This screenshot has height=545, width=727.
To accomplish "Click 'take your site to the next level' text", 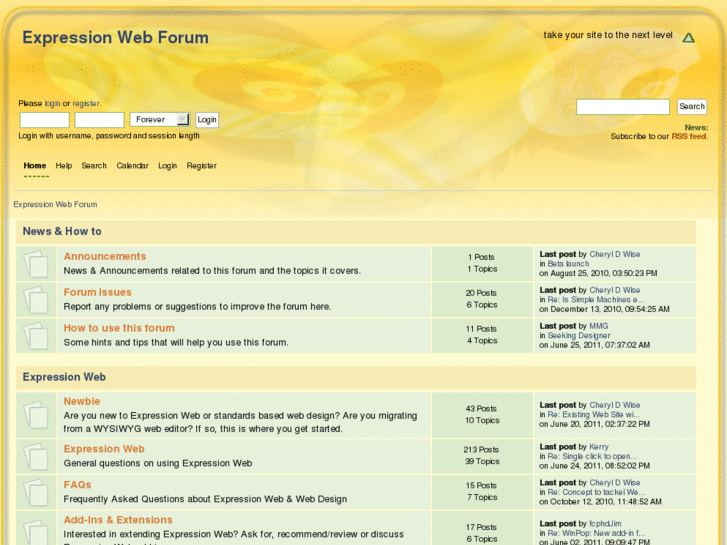I will tap(608, 35).
